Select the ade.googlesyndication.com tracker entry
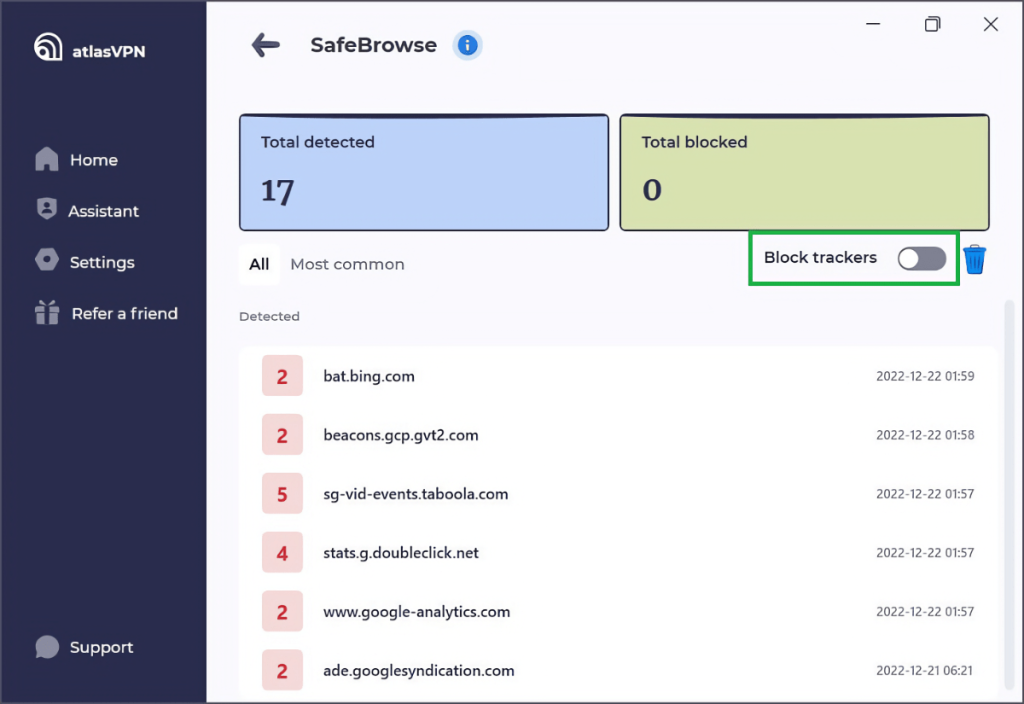Screen dimensions: 1024x704 pos(618,670)
